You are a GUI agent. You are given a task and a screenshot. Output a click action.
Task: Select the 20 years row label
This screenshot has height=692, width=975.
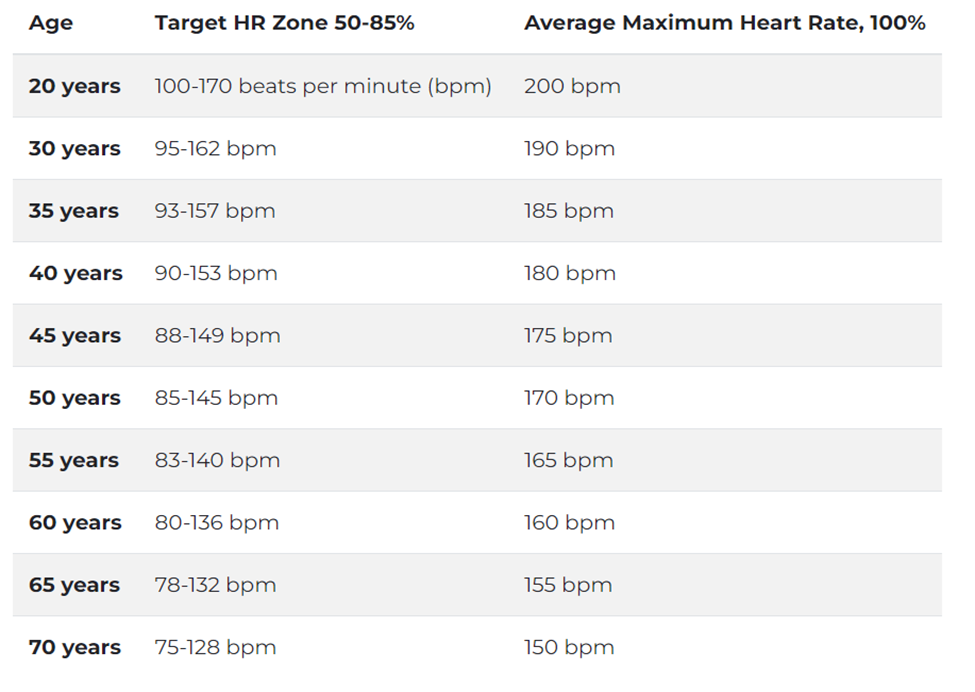click(x=74, y=86)
